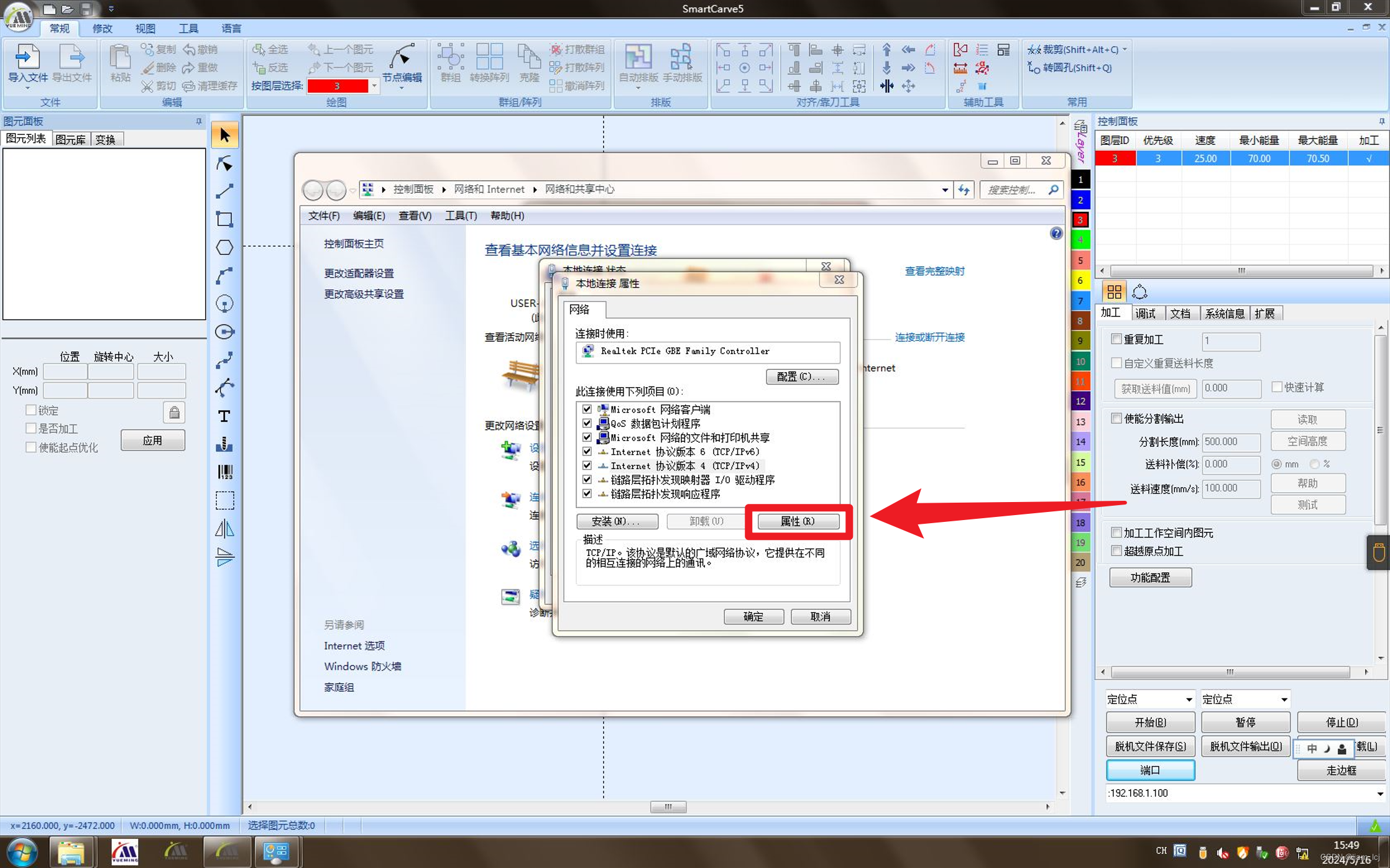1390x868 pixels.
Task: Select the arrow selection tool
Action: 224,135
